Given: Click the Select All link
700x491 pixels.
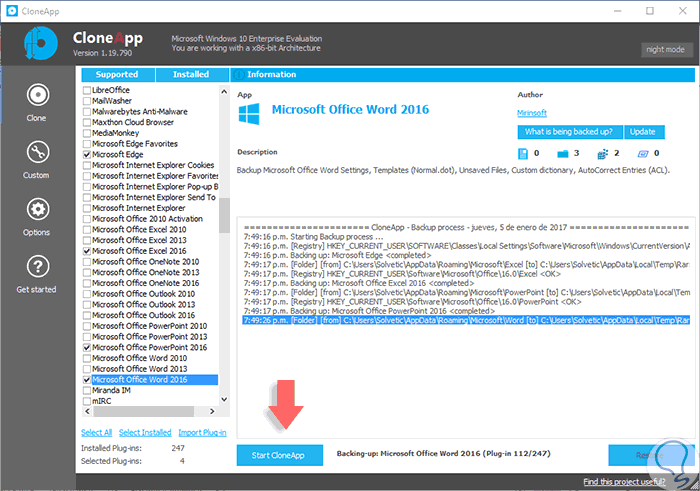Looking at the screenshot, I should [x=96, y=433].
